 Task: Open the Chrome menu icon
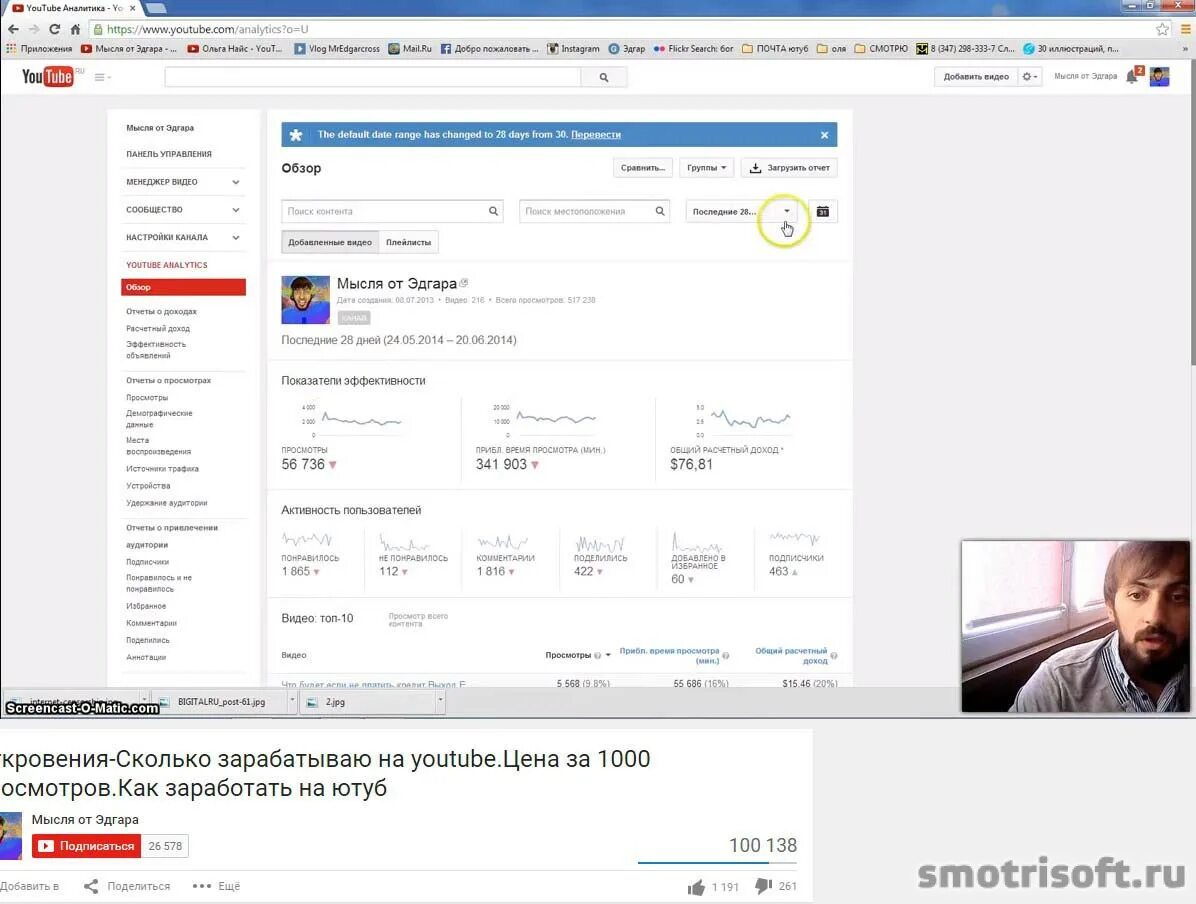[1185, 29]
